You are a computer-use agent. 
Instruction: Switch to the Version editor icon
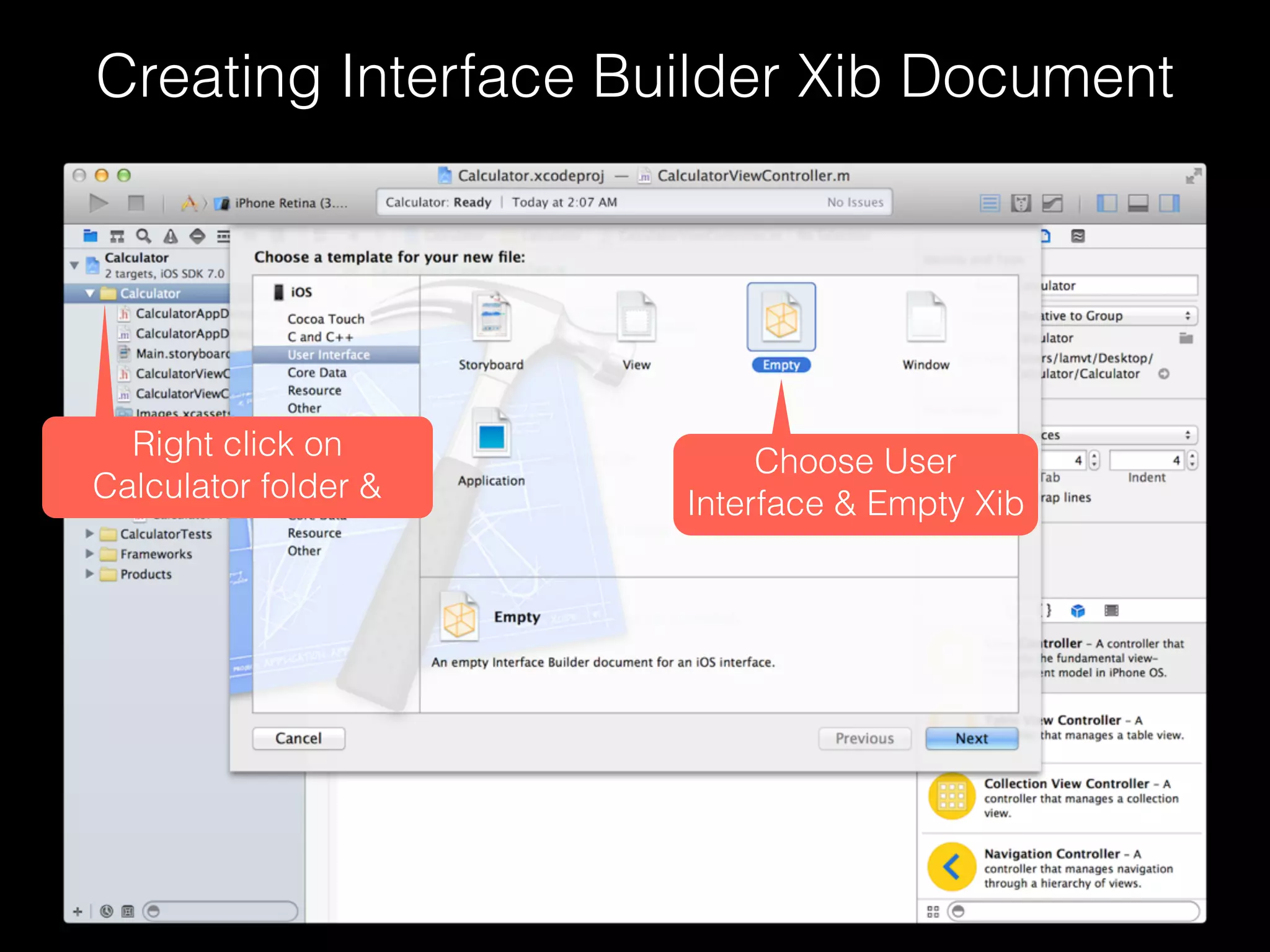click(x=1052, y=203)
